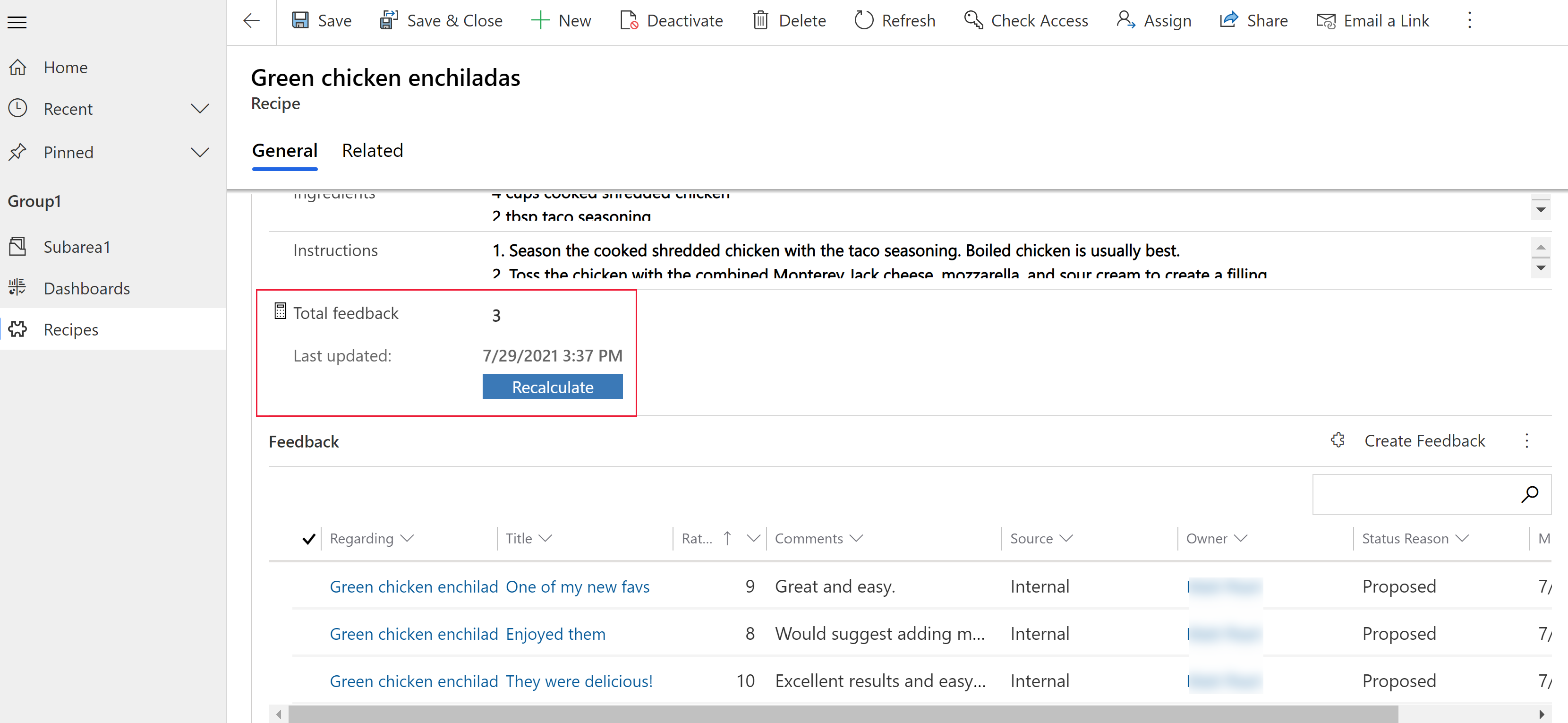Image resolution: width=1568 pixels, height=723 pixels.
Task: Expand the Pinned navigation section
Action: click(x=200, y=152)
